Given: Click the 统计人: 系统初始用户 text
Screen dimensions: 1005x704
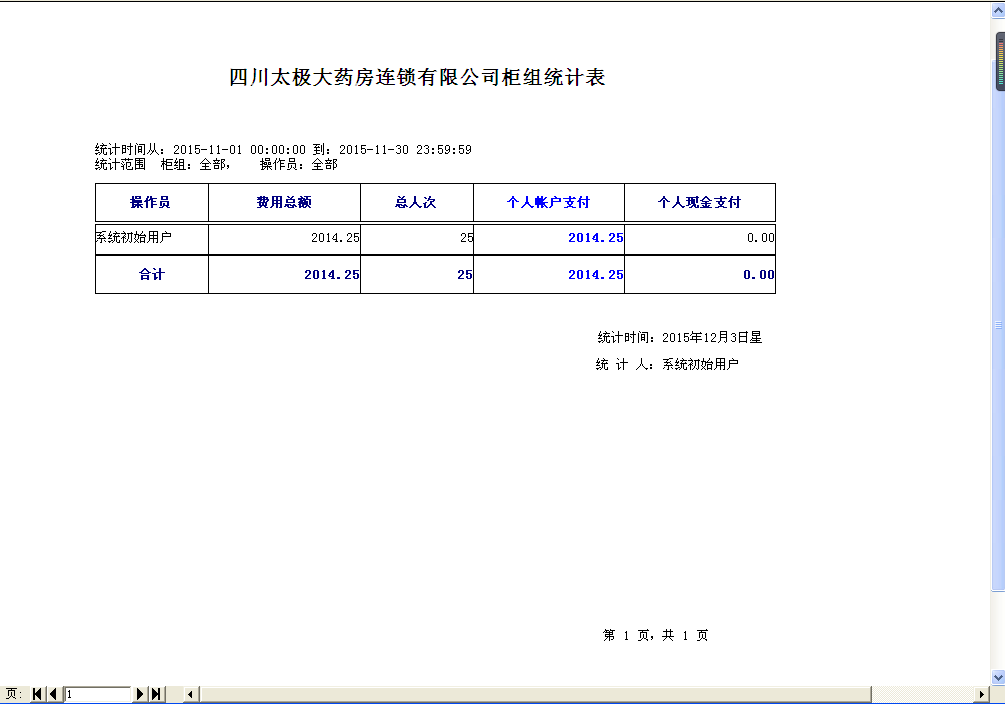Looking at the screenshot, I should click(x=667, y=364).
